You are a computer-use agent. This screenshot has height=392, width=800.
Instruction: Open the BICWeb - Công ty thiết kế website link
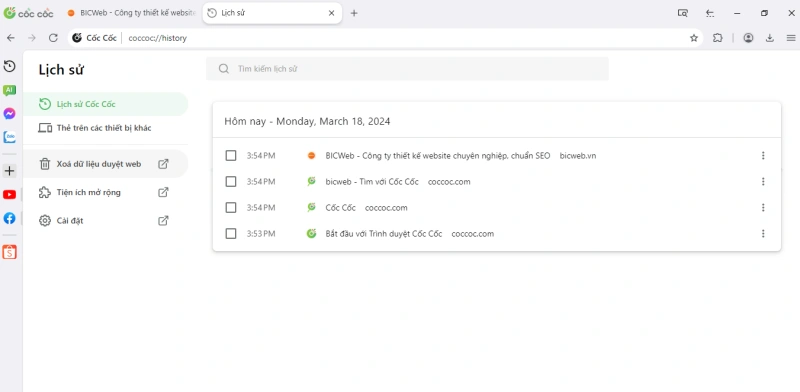click(x=438, y=156)
